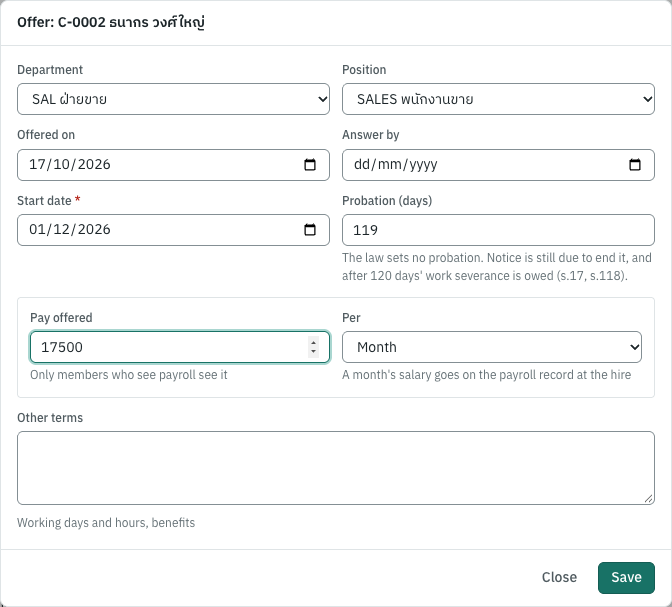Focus the Start date field
Screen dimensions: 672x607
pyautogui.click(x=173, y=230)
